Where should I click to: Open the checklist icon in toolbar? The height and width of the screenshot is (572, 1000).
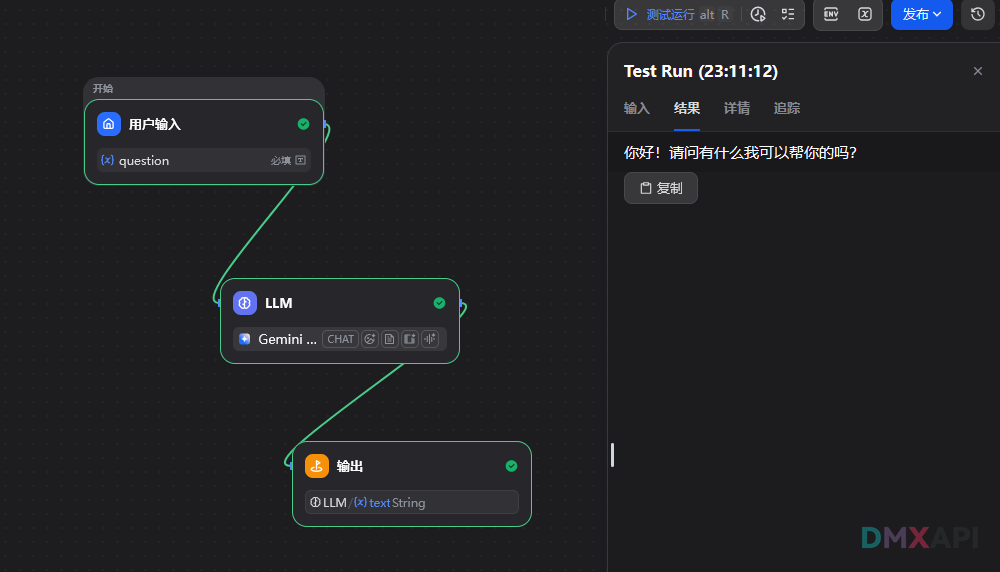pyautogui.click(x=788, y=14)
